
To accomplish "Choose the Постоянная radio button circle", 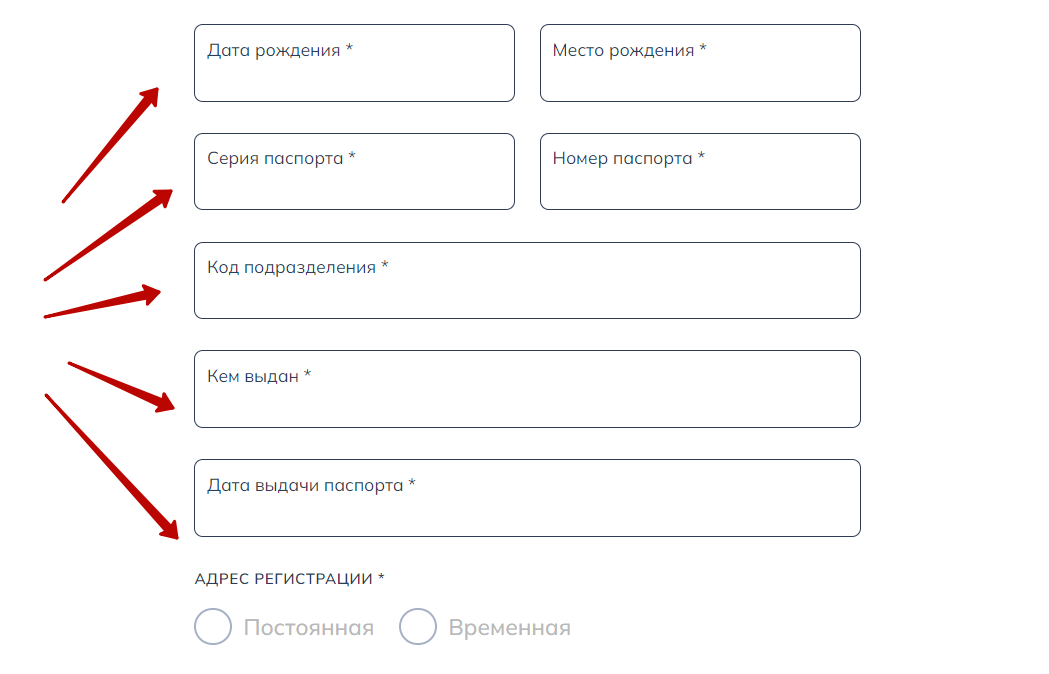I will pos(213,627).
